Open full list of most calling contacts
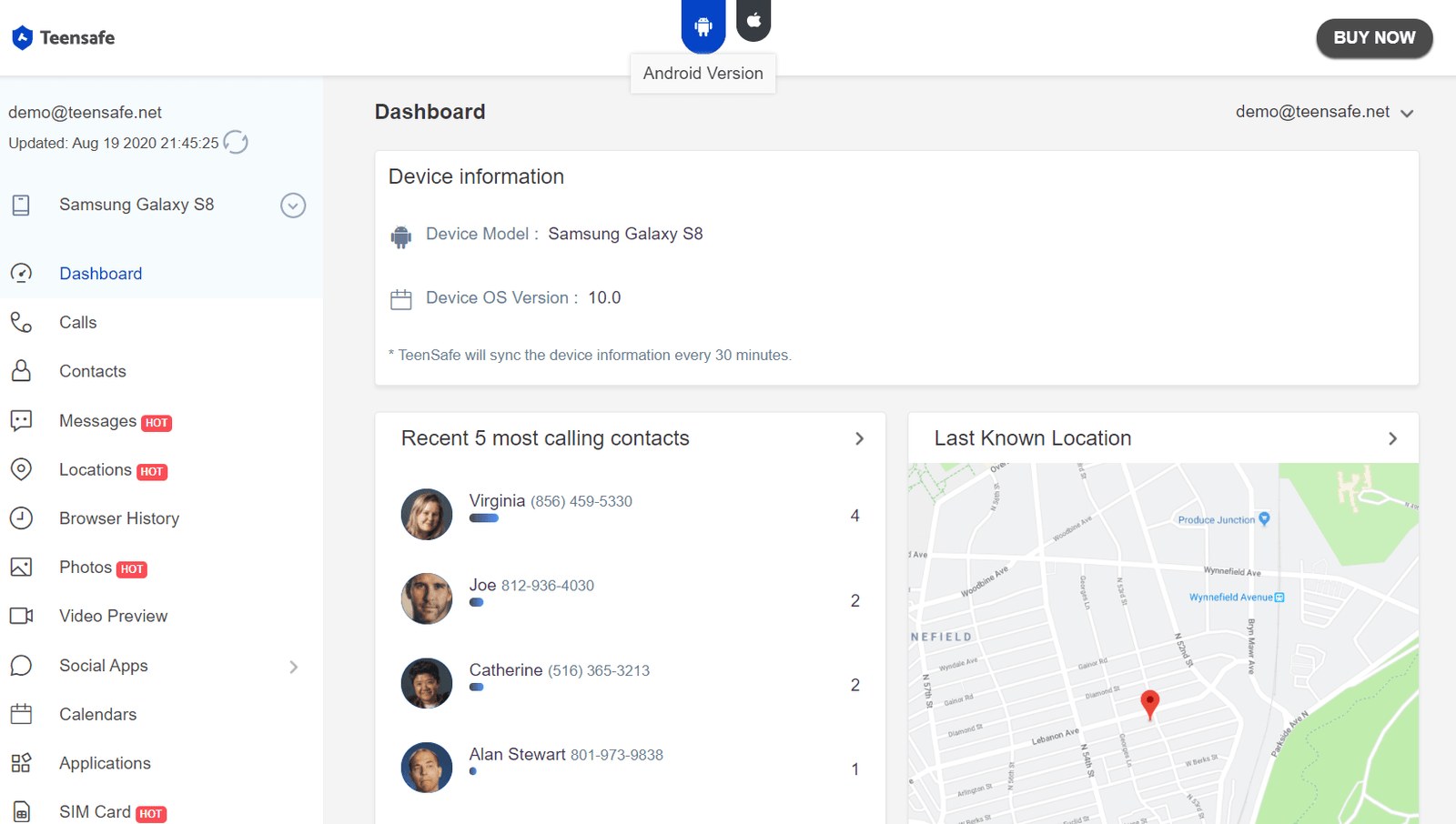This screenshot has height=824, width=1456. click(x=859, y=438)
